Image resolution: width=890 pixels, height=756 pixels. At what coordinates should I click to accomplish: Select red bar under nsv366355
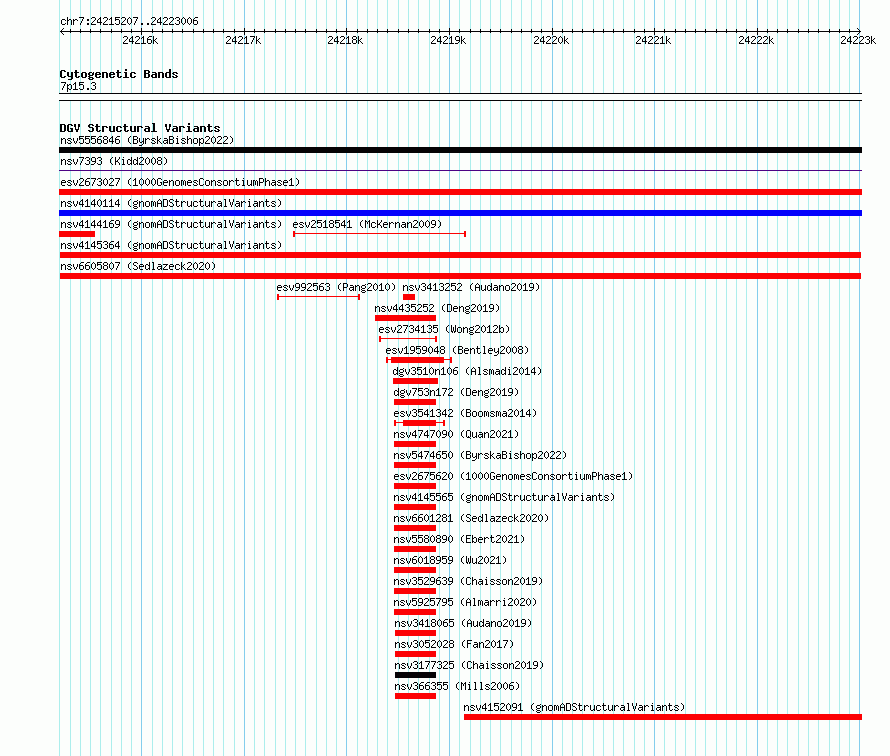pyautogui.click(x=415, y=696)
